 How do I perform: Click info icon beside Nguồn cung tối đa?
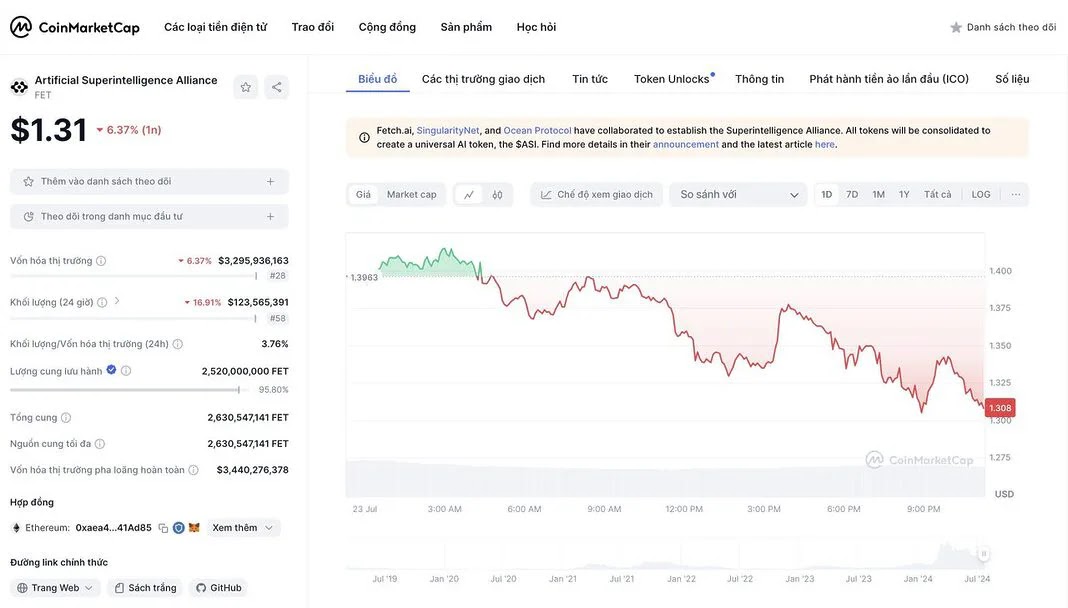[x=99, y=444]
